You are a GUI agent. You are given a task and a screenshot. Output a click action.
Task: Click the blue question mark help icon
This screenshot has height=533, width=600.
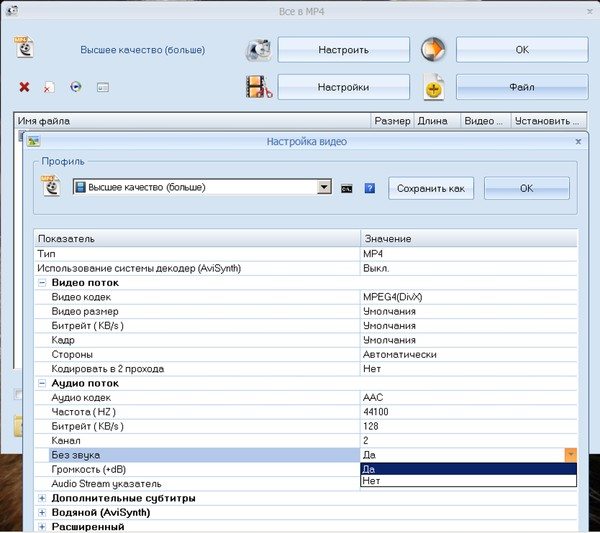coord(370,188)
